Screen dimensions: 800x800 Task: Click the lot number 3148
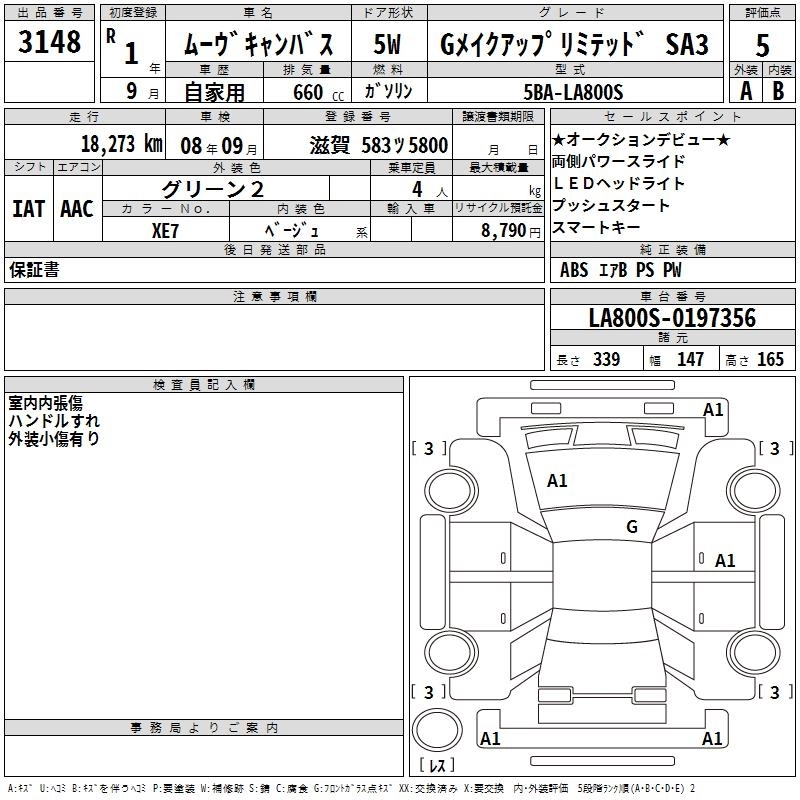50,42
